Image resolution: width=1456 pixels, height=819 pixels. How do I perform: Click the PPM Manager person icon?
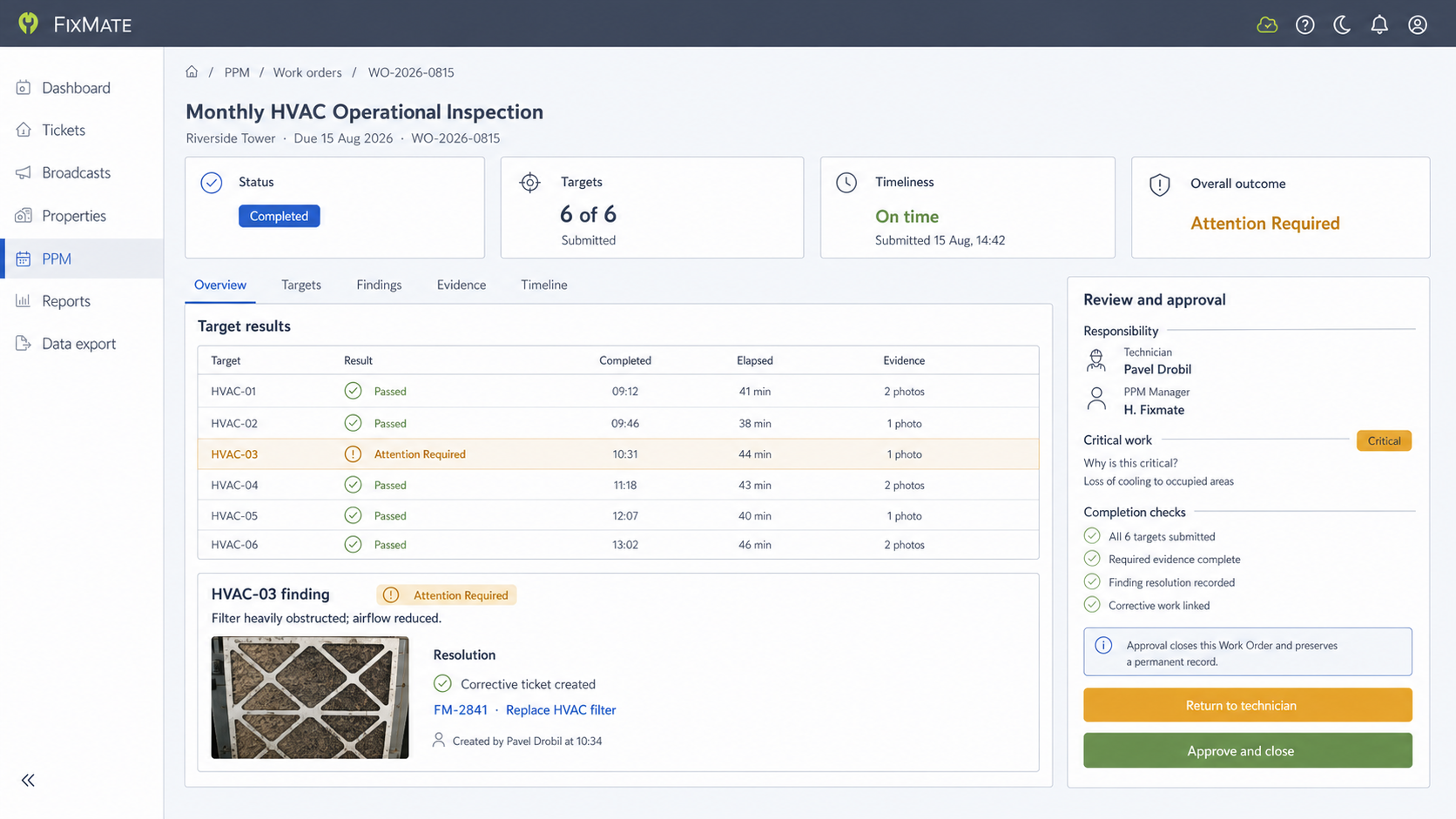[x=1096, y=399]
